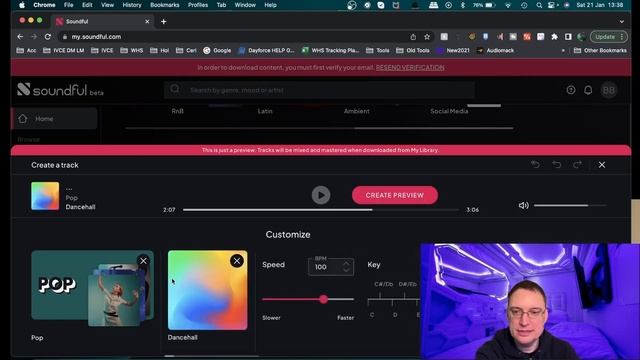This screenshot has width=640, height=360.
Task: Click the CREATE PREVIEW button
Action: 395,195
